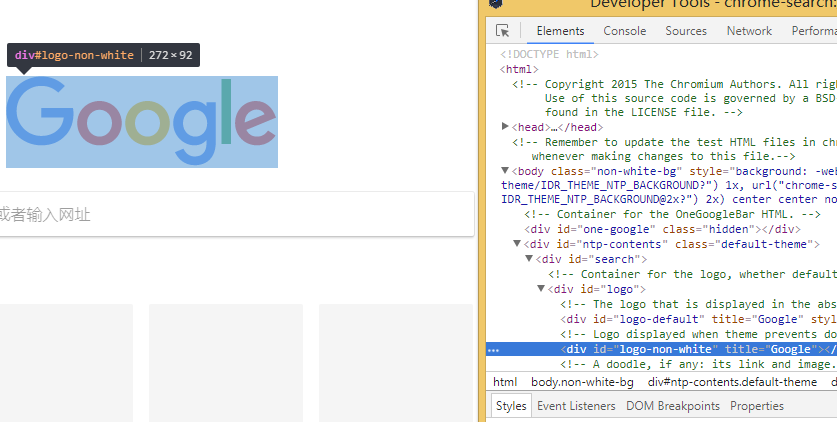Select the div id="logo-default" DOM row
This screenshot has width=837, height=422.
pyautogui.click(x=698, y=319)
